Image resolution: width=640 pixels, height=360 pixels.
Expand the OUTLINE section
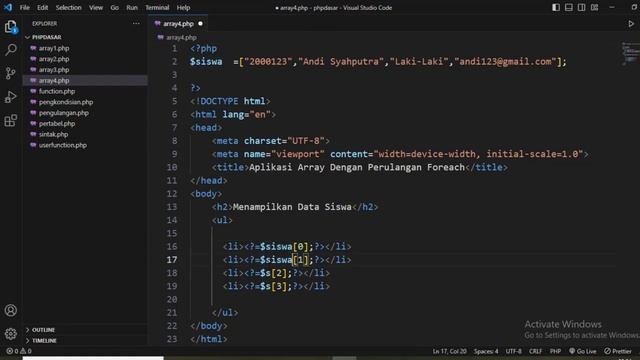pyautogui.click(x=43, y=330)
